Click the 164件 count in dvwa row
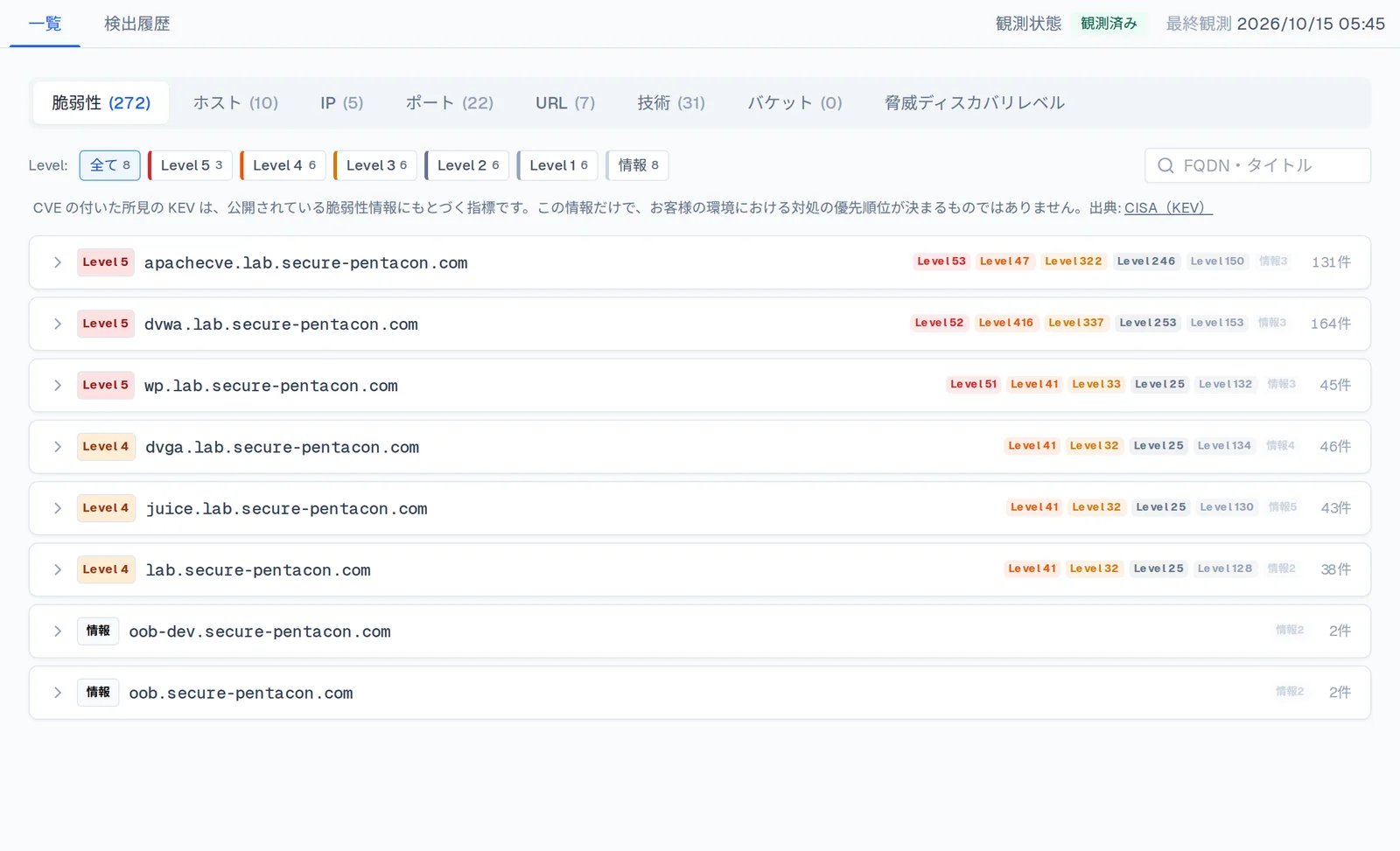The height and width of the screenshot is (851, 1400). tap(1331, 324)
